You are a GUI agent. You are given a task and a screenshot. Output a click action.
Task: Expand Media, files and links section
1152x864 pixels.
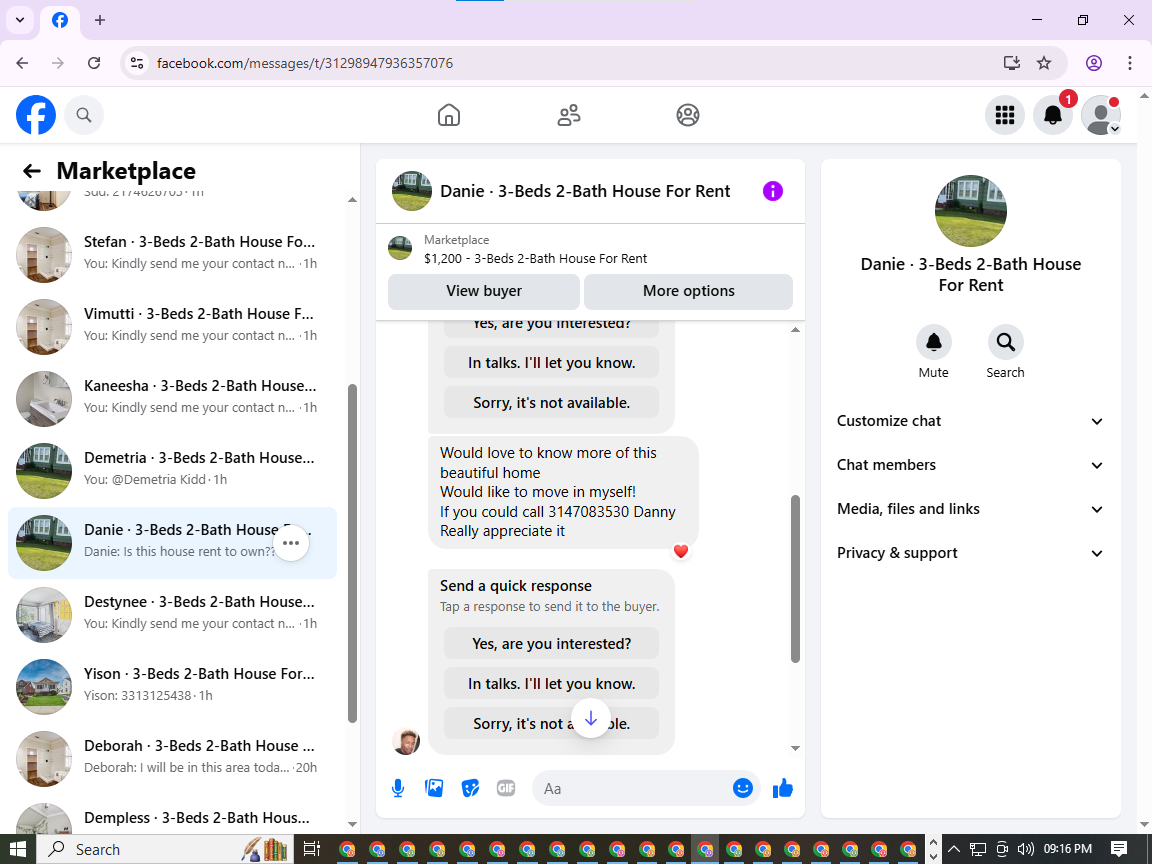click(x=970, y=509)
